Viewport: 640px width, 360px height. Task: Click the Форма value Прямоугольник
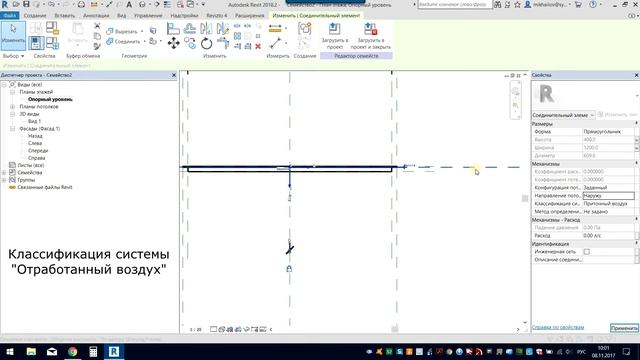point(608,131)
